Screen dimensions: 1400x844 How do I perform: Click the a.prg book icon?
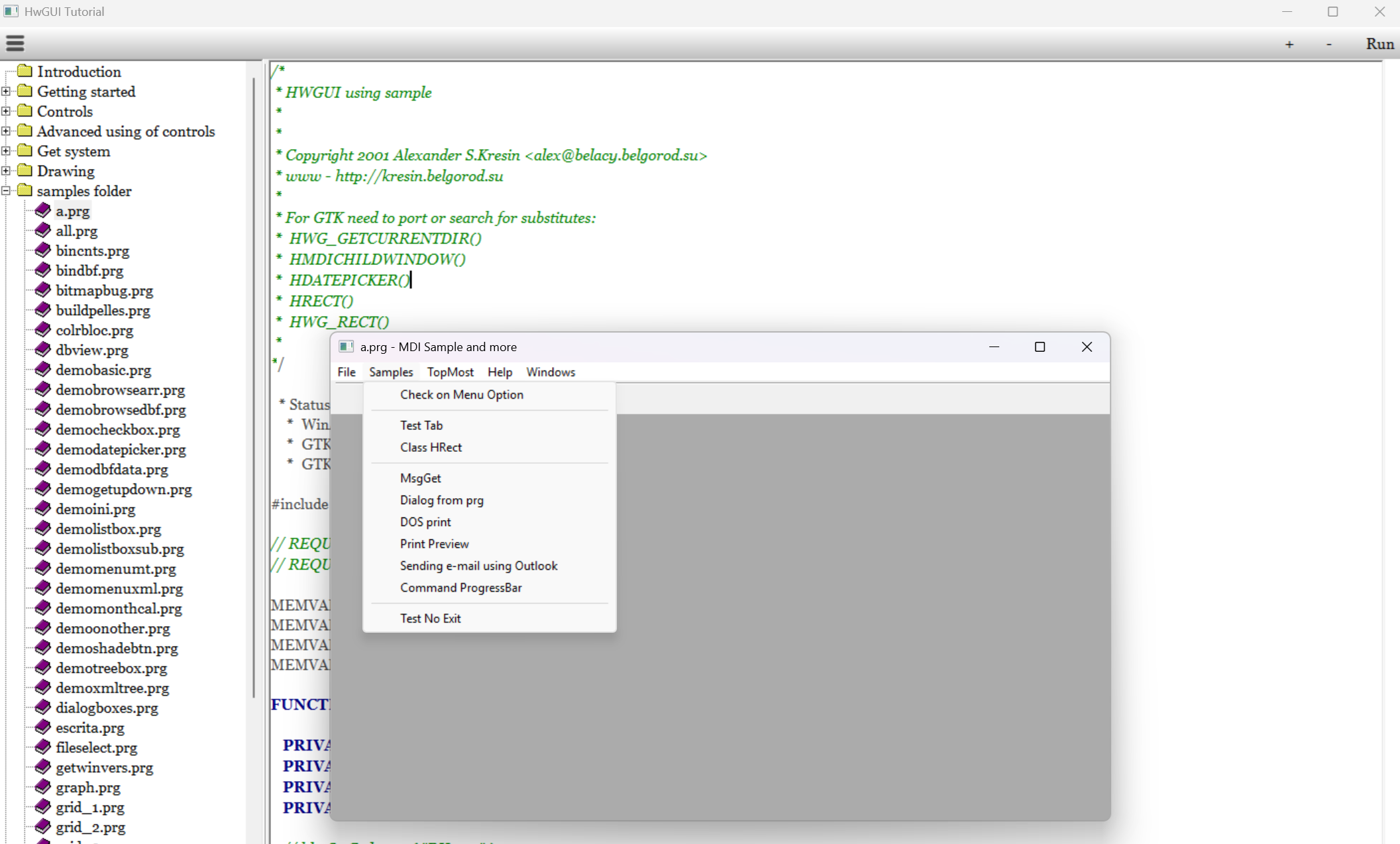pos(43,211)
